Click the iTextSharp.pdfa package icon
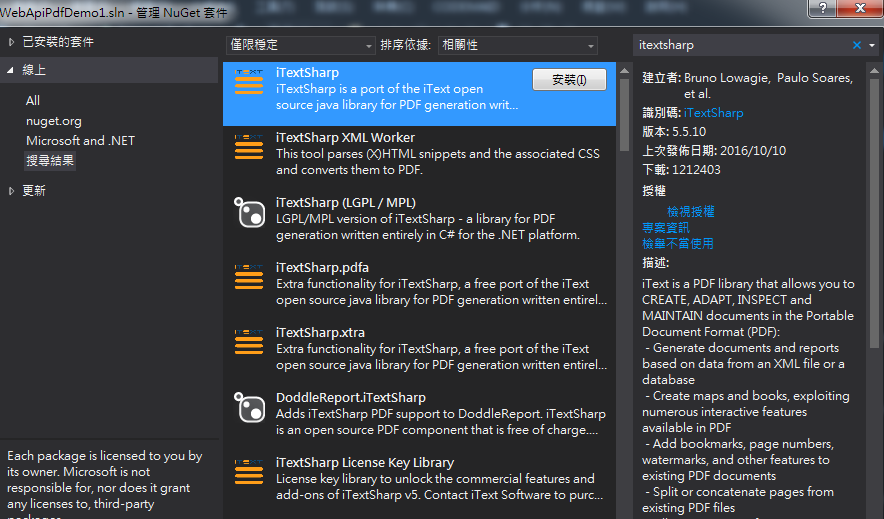Image resolution: width=884 pixels, height=519 pixels. click(x=249, y=277)
